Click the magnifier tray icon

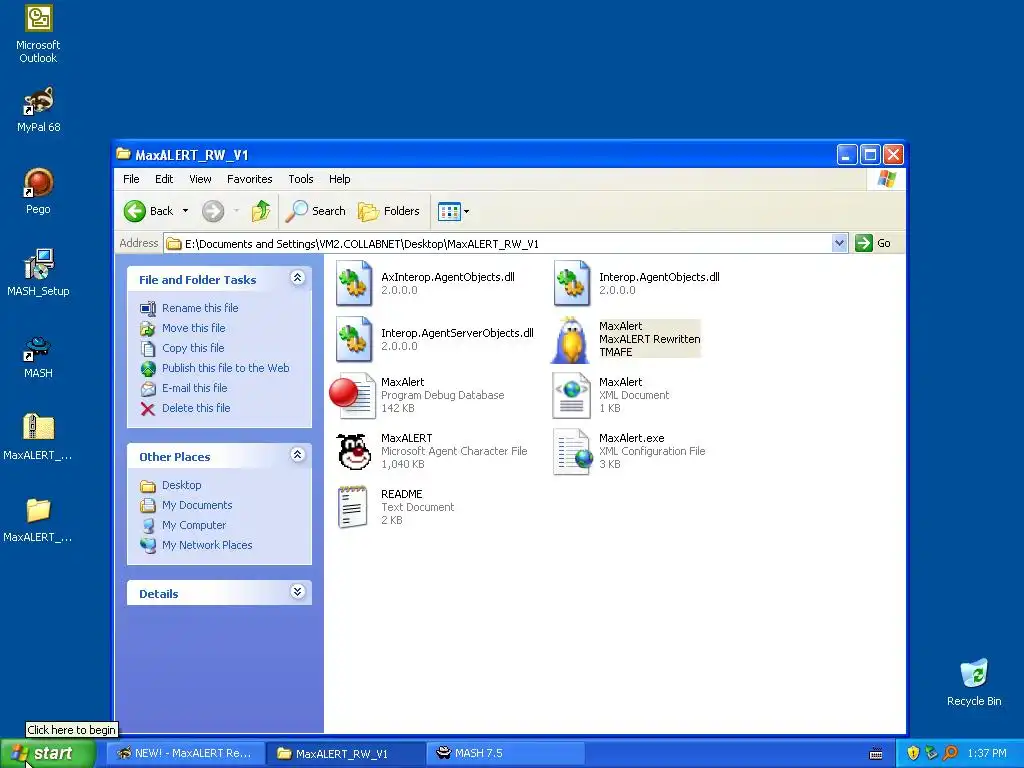950,754
